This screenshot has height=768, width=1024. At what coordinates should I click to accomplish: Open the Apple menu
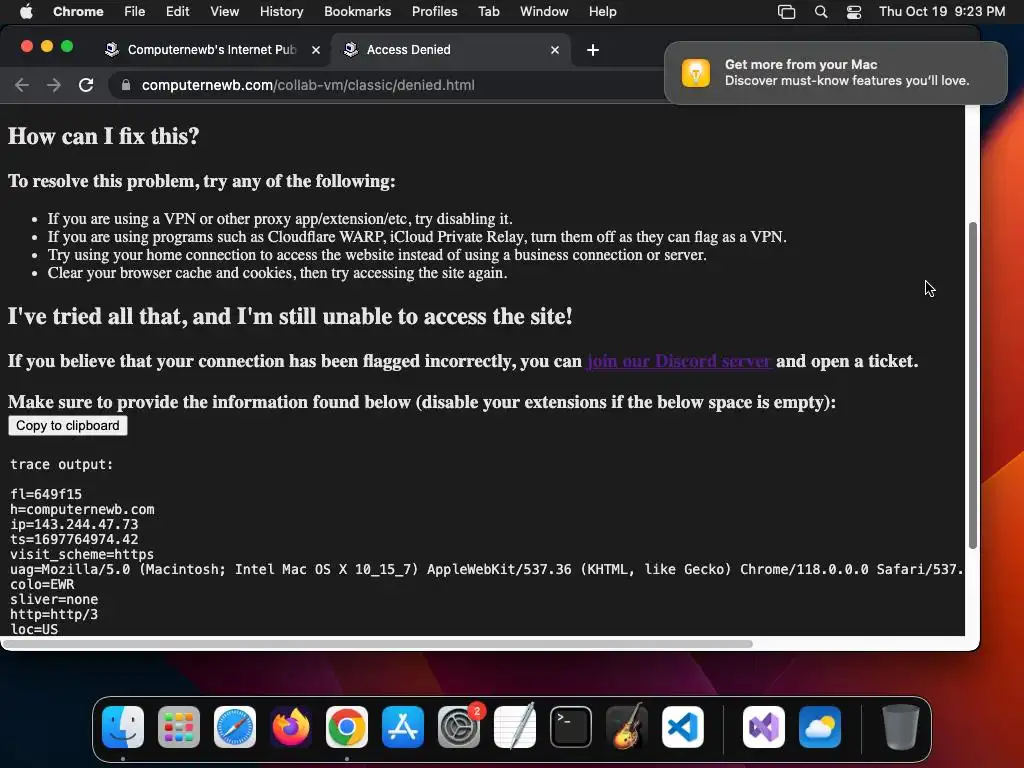(26, 11)
